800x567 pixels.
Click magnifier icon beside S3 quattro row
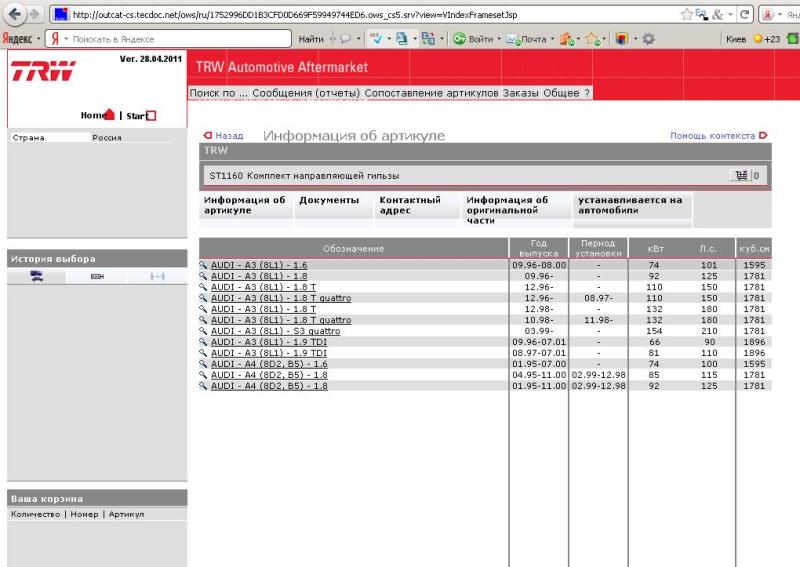pos(203,331)
